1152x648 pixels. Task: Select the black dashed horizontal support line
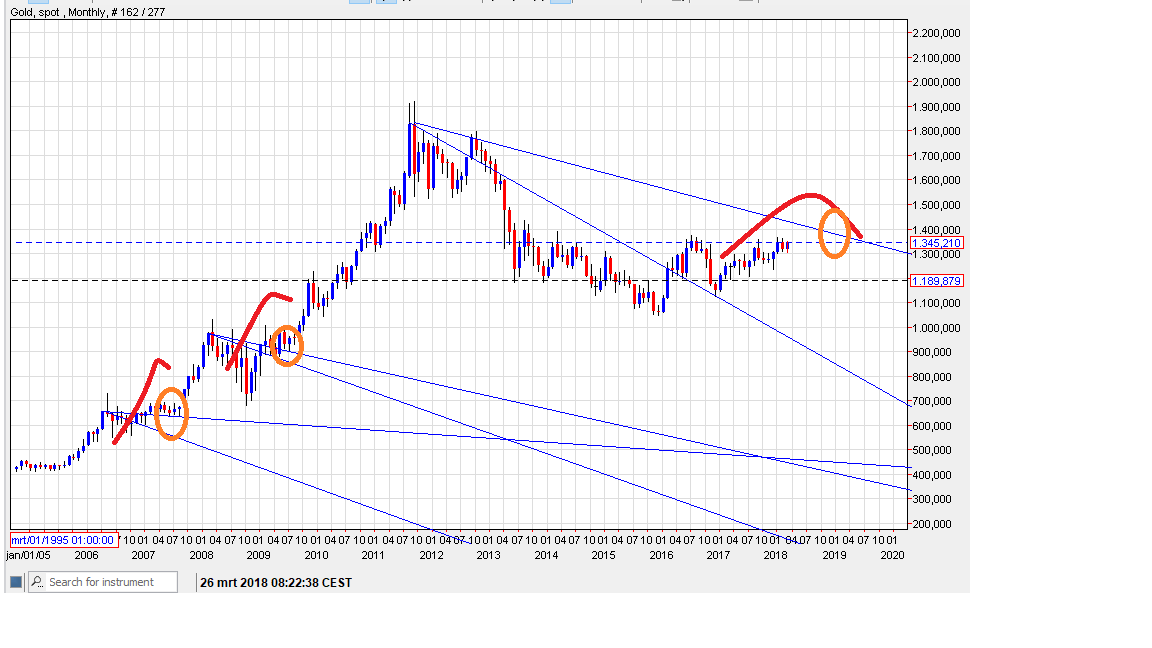(500, 280)
